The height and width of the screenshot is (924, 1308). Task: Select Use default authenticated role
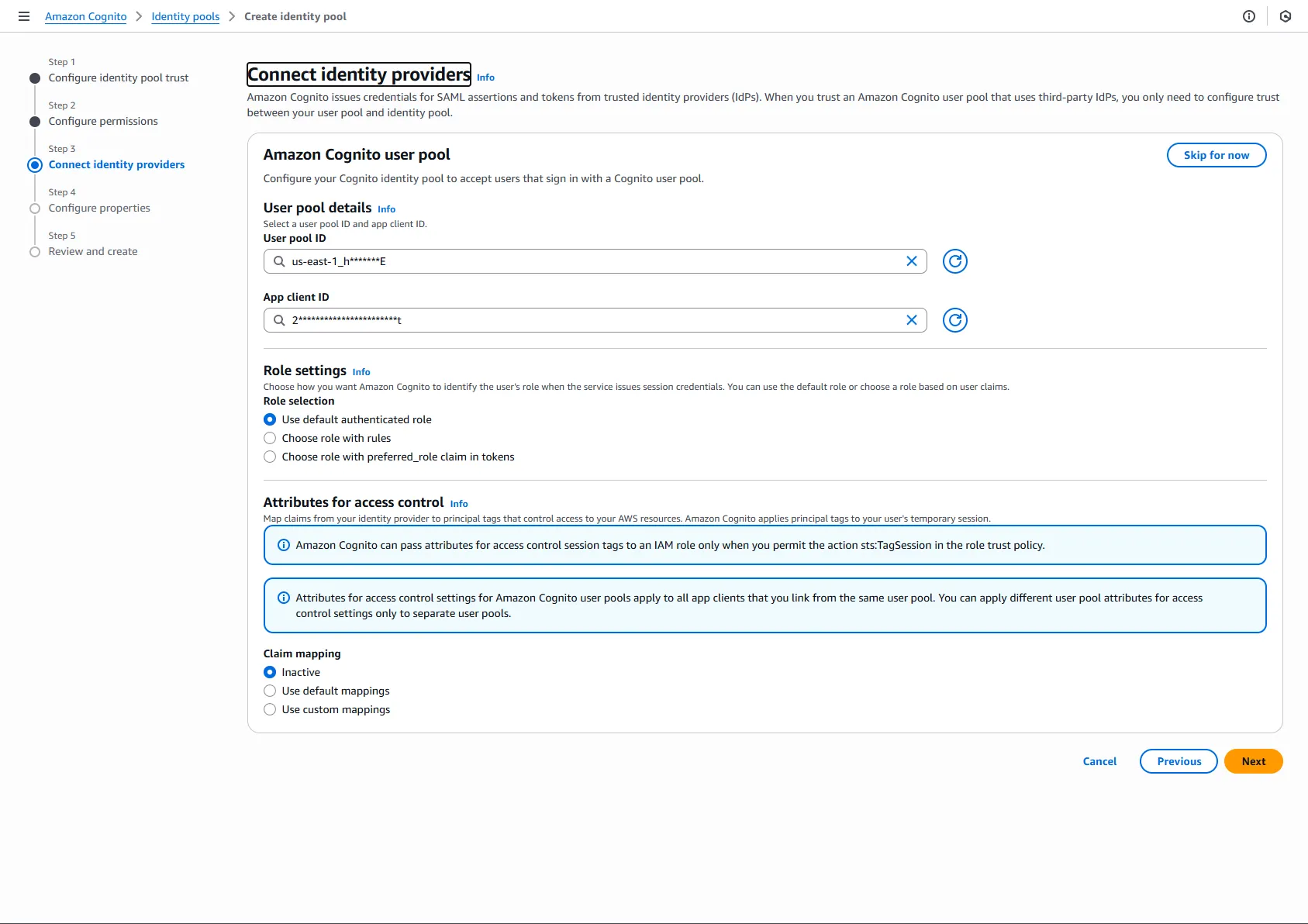[x=270, y=419]
